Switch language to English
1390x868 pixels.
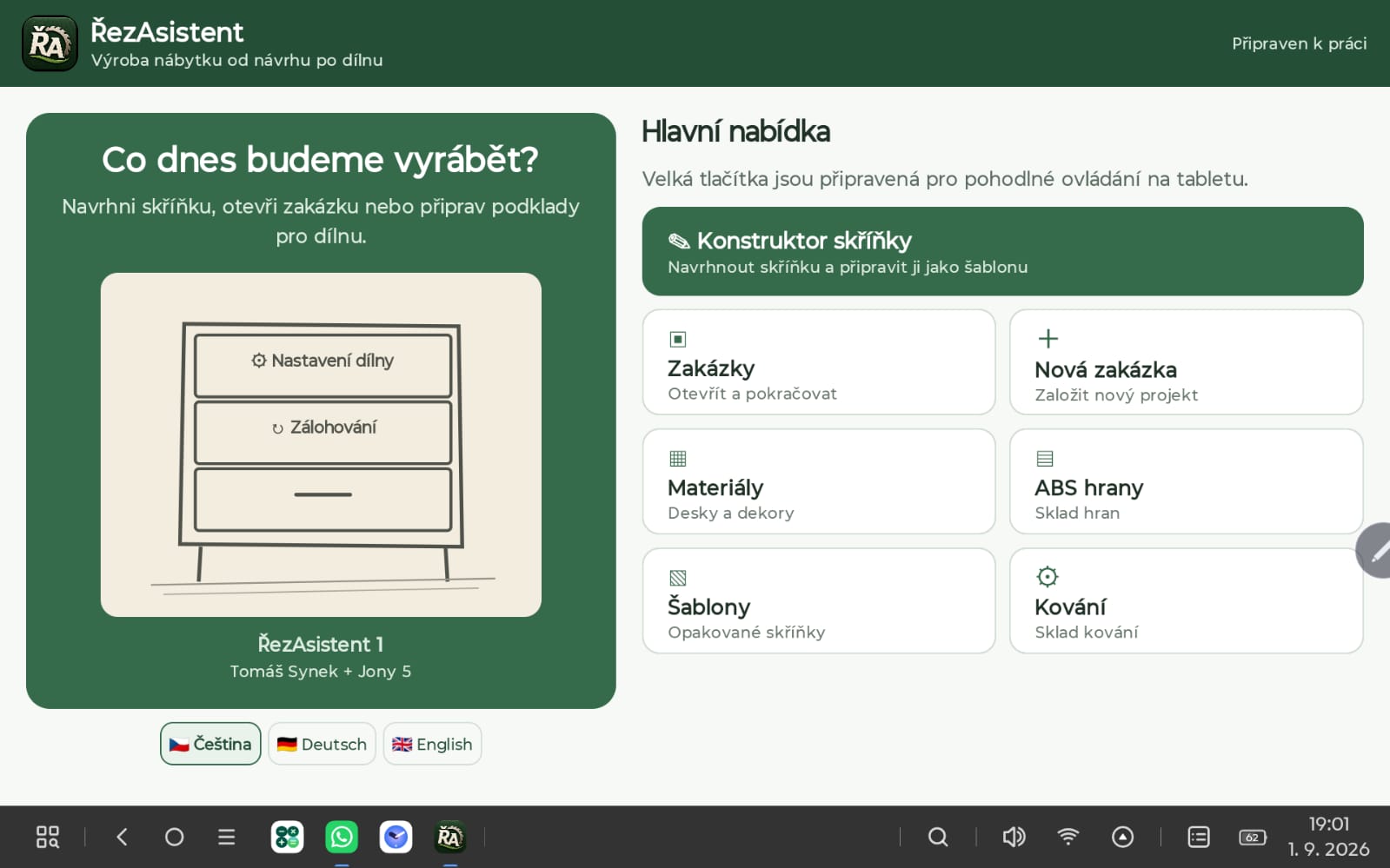click(432, 744)
